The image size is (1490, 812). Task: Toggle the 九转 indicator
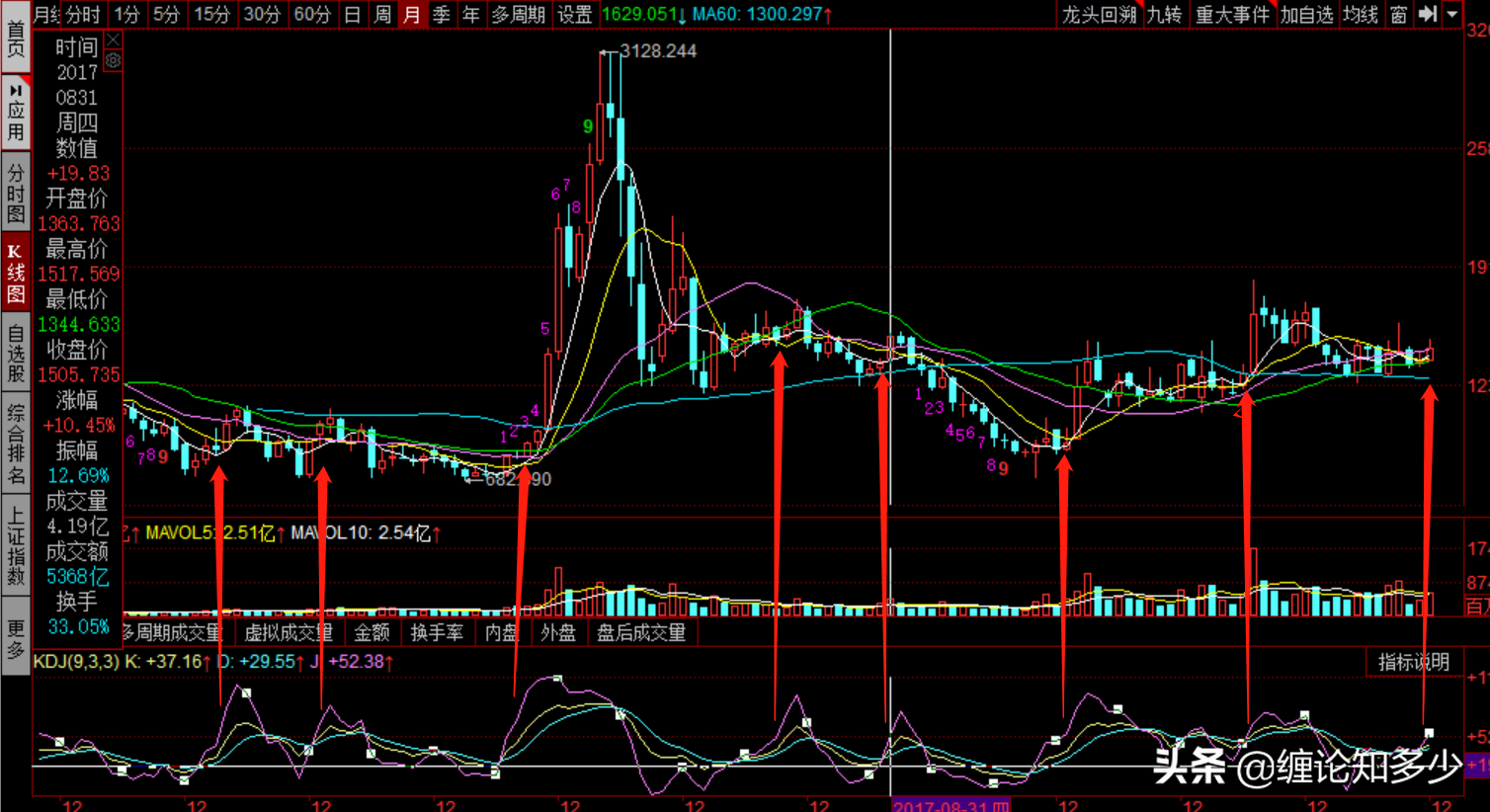(x=1164, y=14)
